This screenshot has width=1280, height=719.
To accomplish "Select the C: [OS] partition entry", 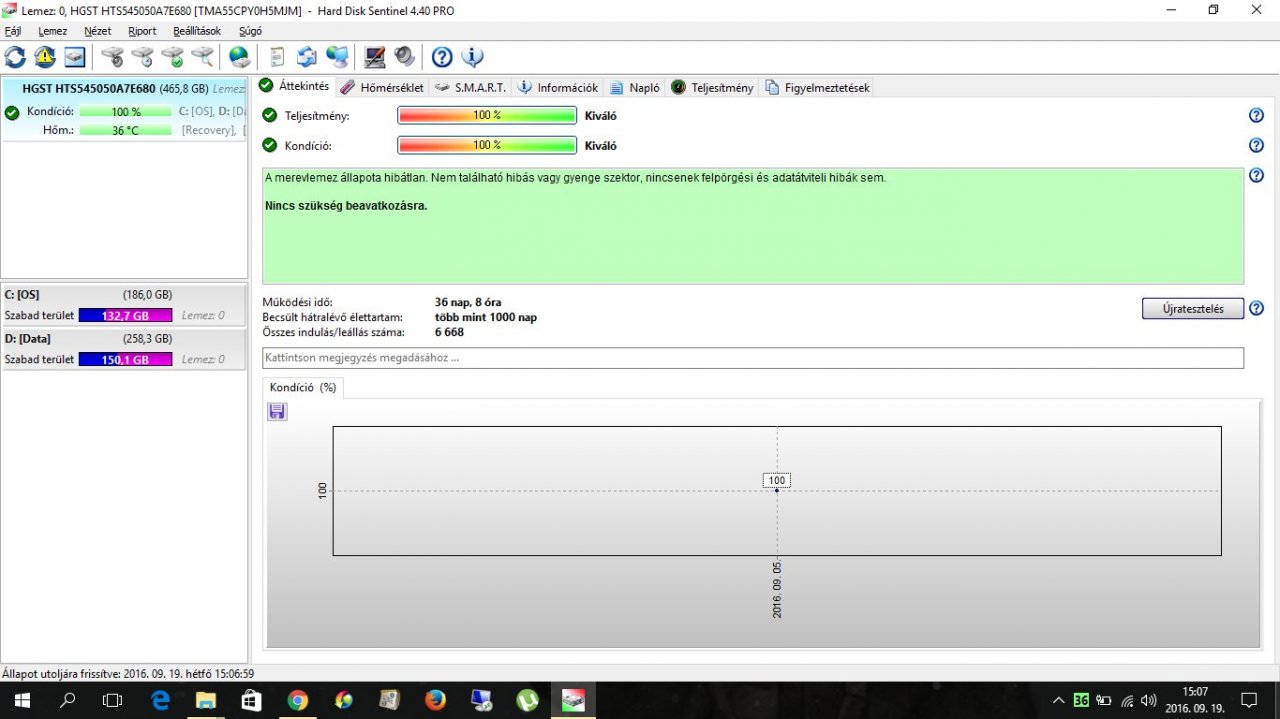I will [124, 305].
